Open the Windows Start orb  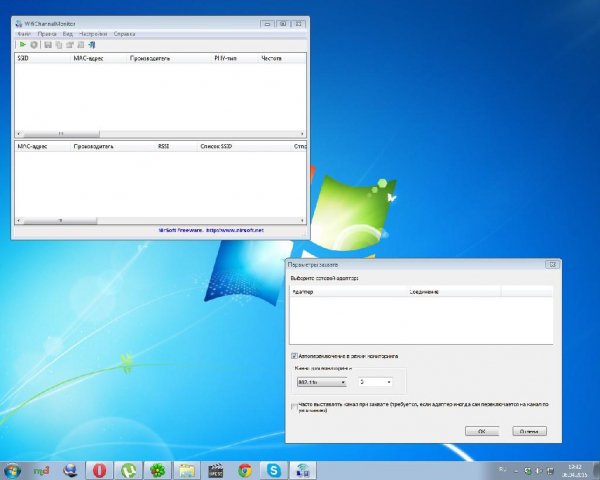[x=12, y=470]
